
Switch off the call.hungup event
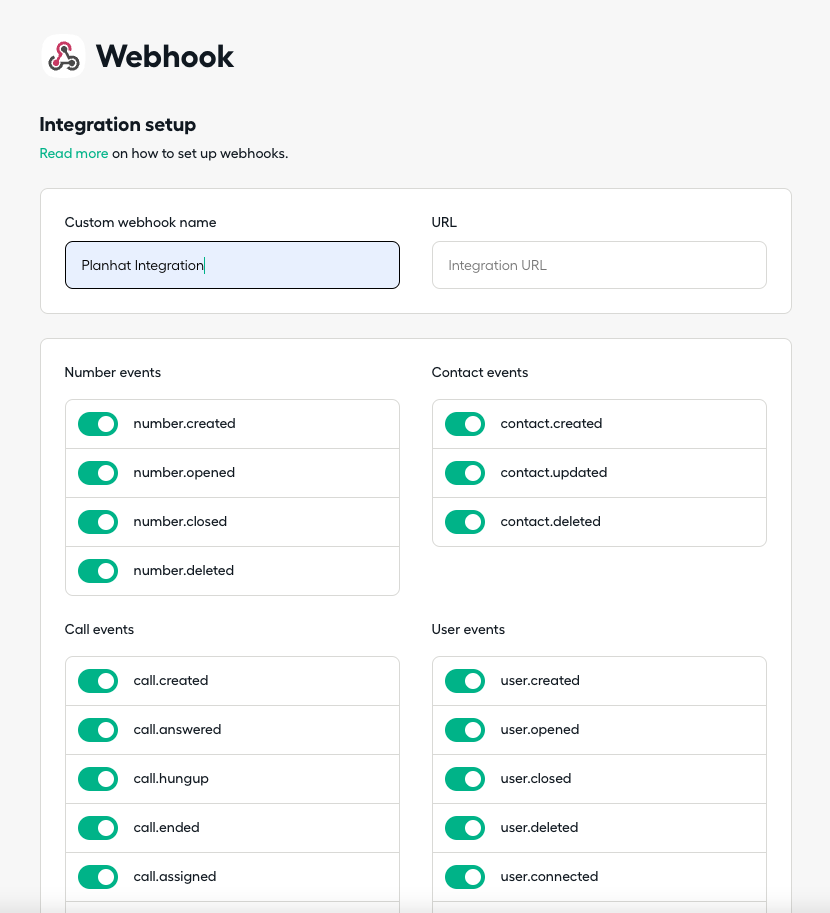tap(98, 778)
